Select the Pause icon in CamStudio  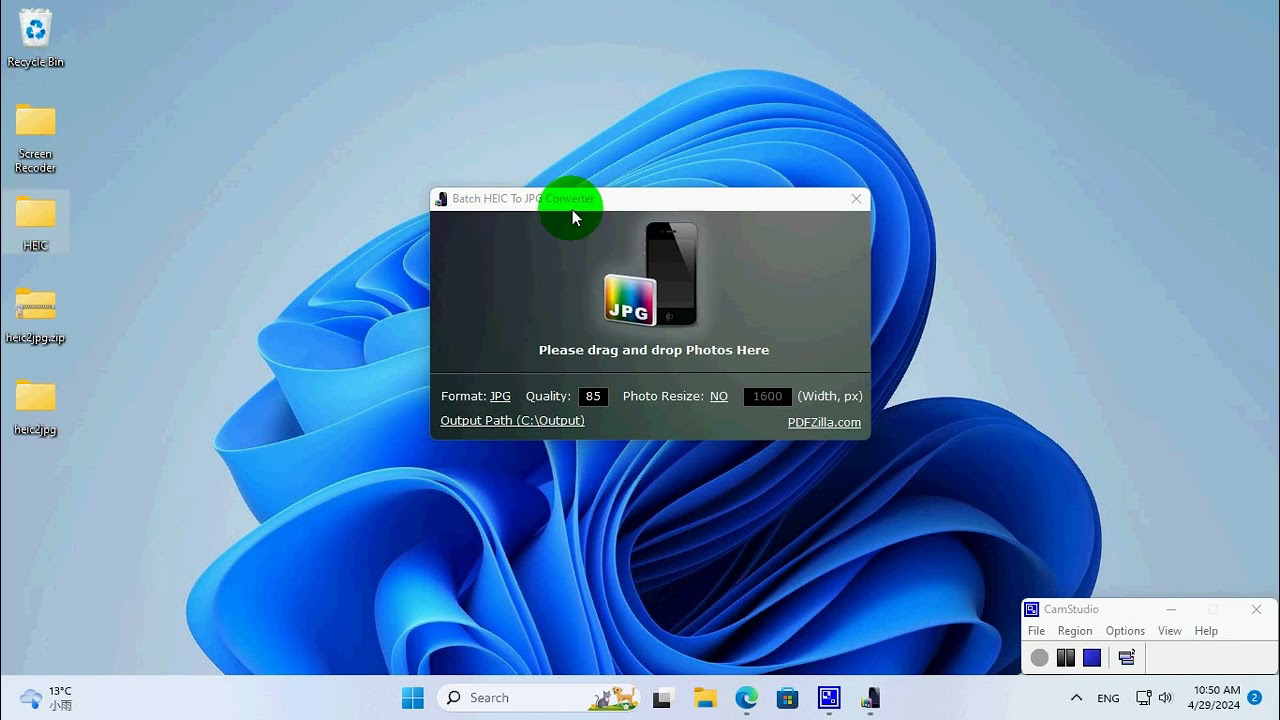pyautogui.click(x=1065, y=657)
